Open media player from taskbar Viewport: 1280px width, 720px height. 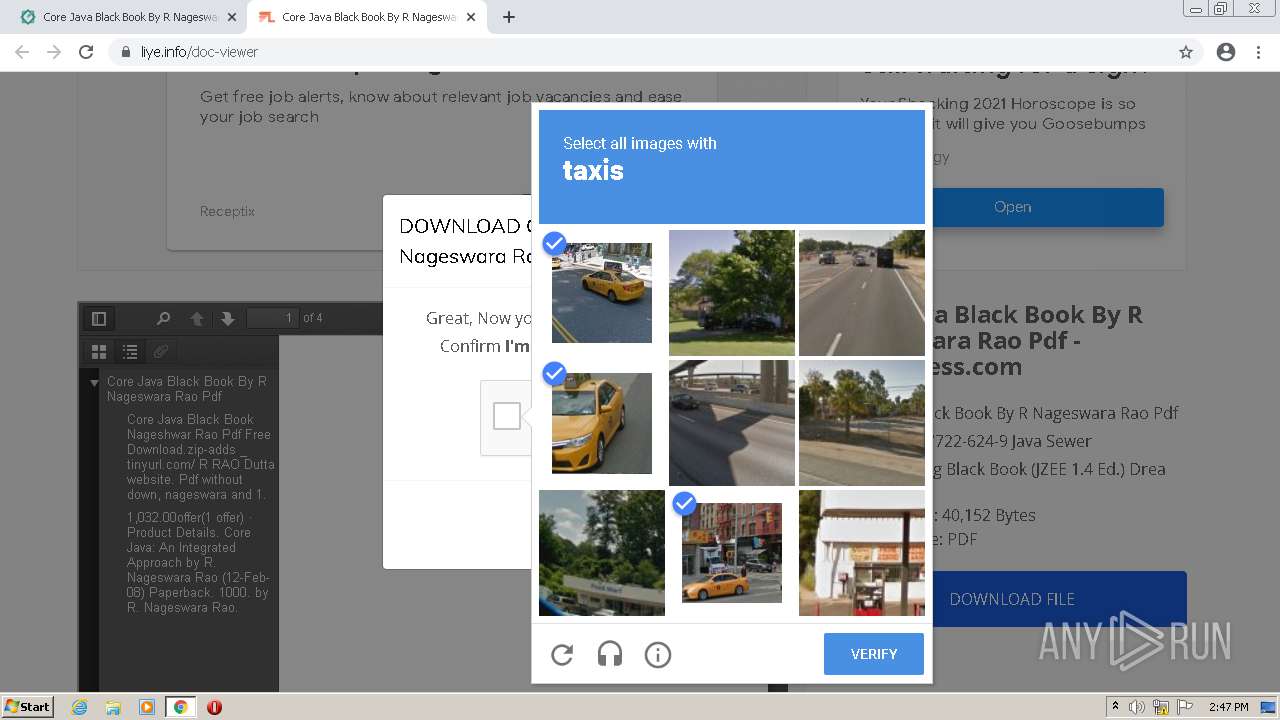coord(147,707)
